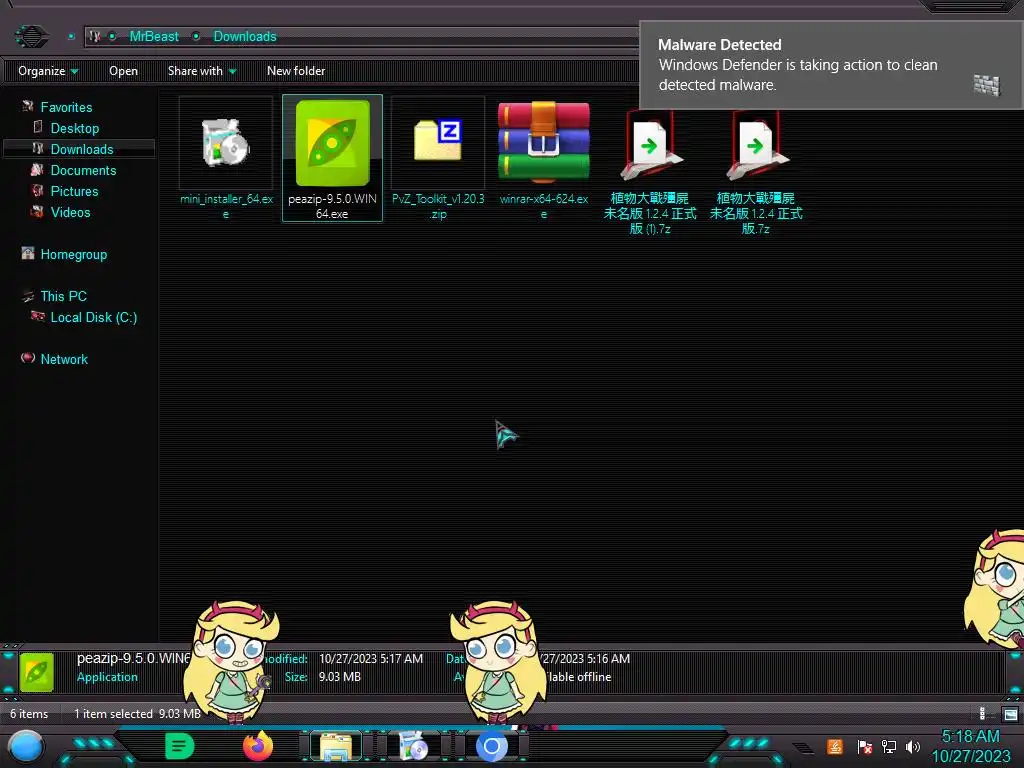Open Homegroup in the sidebar
Viewport: 1024px width, 768px height.
click(73, 255)
